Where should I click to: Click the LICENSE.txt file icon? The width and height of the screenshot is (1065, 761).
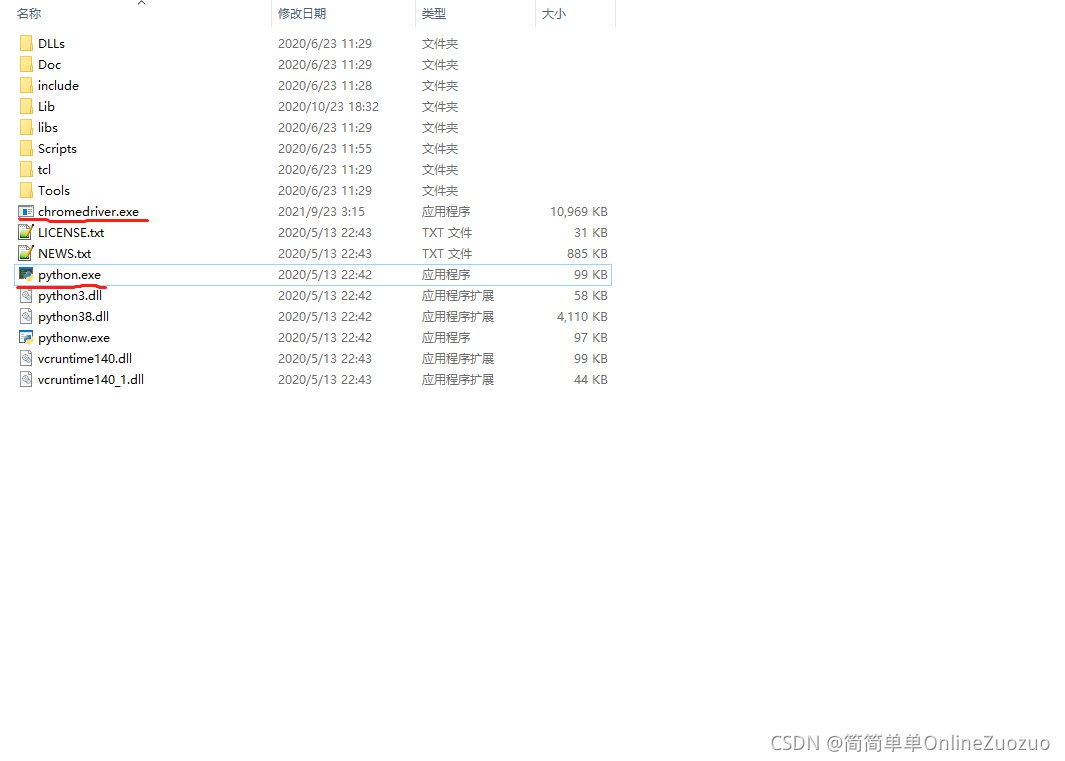26,233
